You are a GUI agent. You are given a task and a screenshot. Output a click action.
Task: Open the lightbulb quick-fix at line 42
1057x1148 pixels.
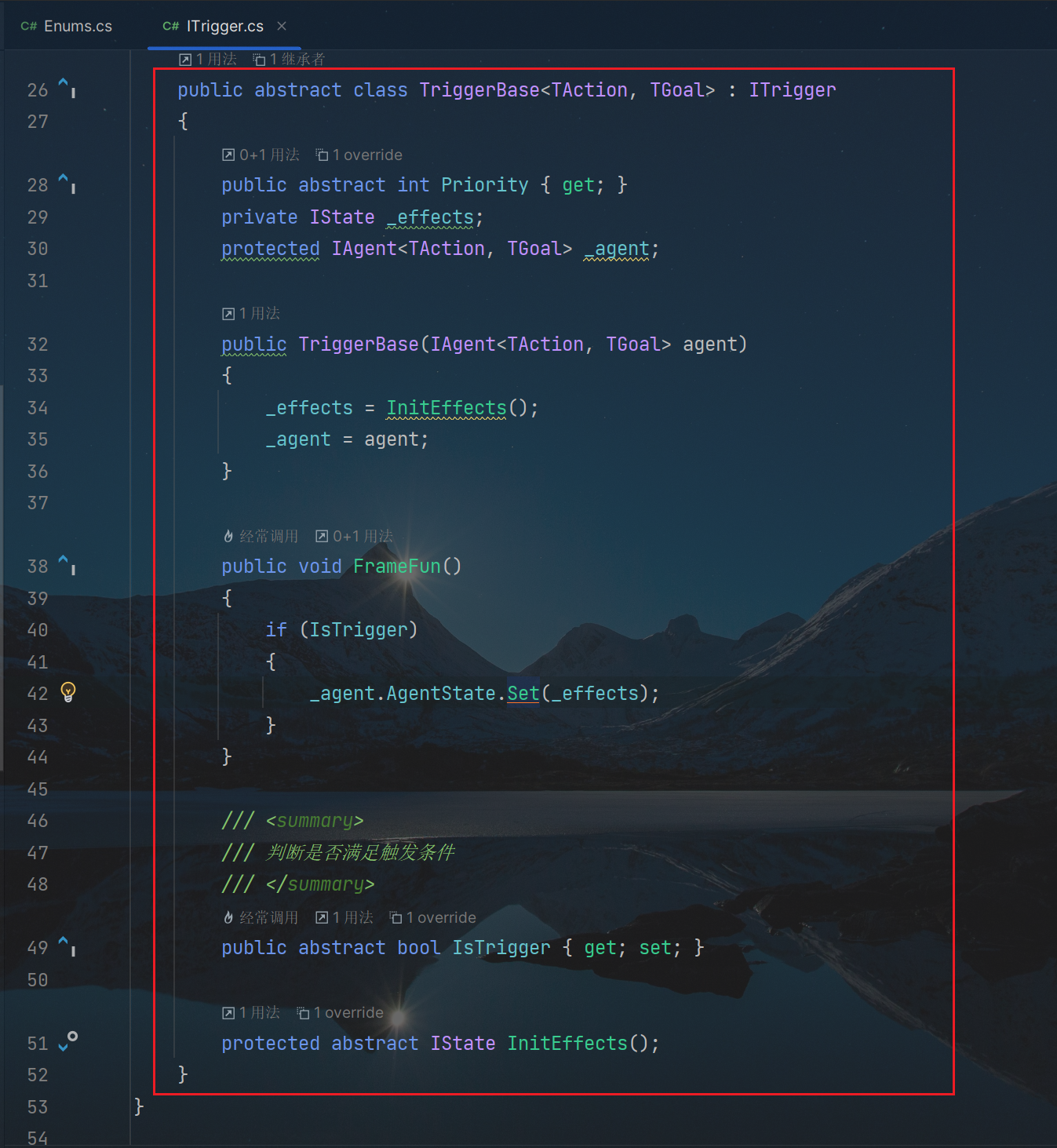[68, 692]
